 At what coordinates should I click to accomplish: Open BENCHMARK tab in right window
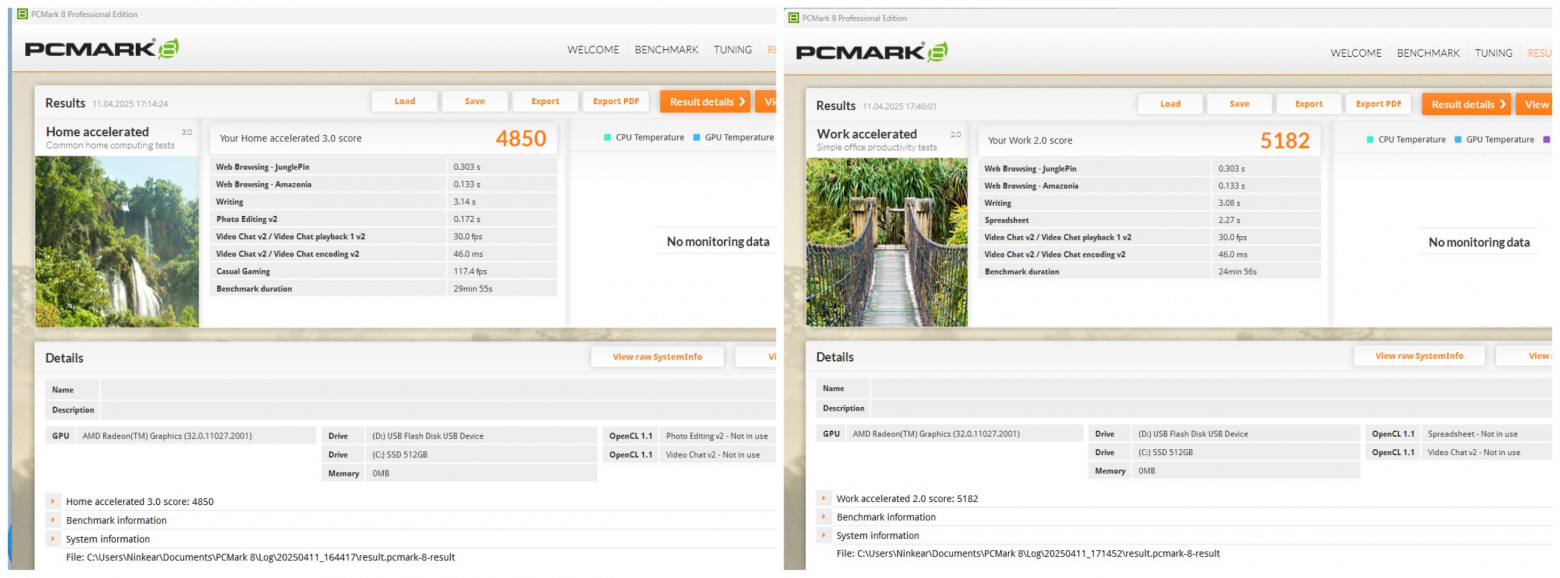[1428, 53]
